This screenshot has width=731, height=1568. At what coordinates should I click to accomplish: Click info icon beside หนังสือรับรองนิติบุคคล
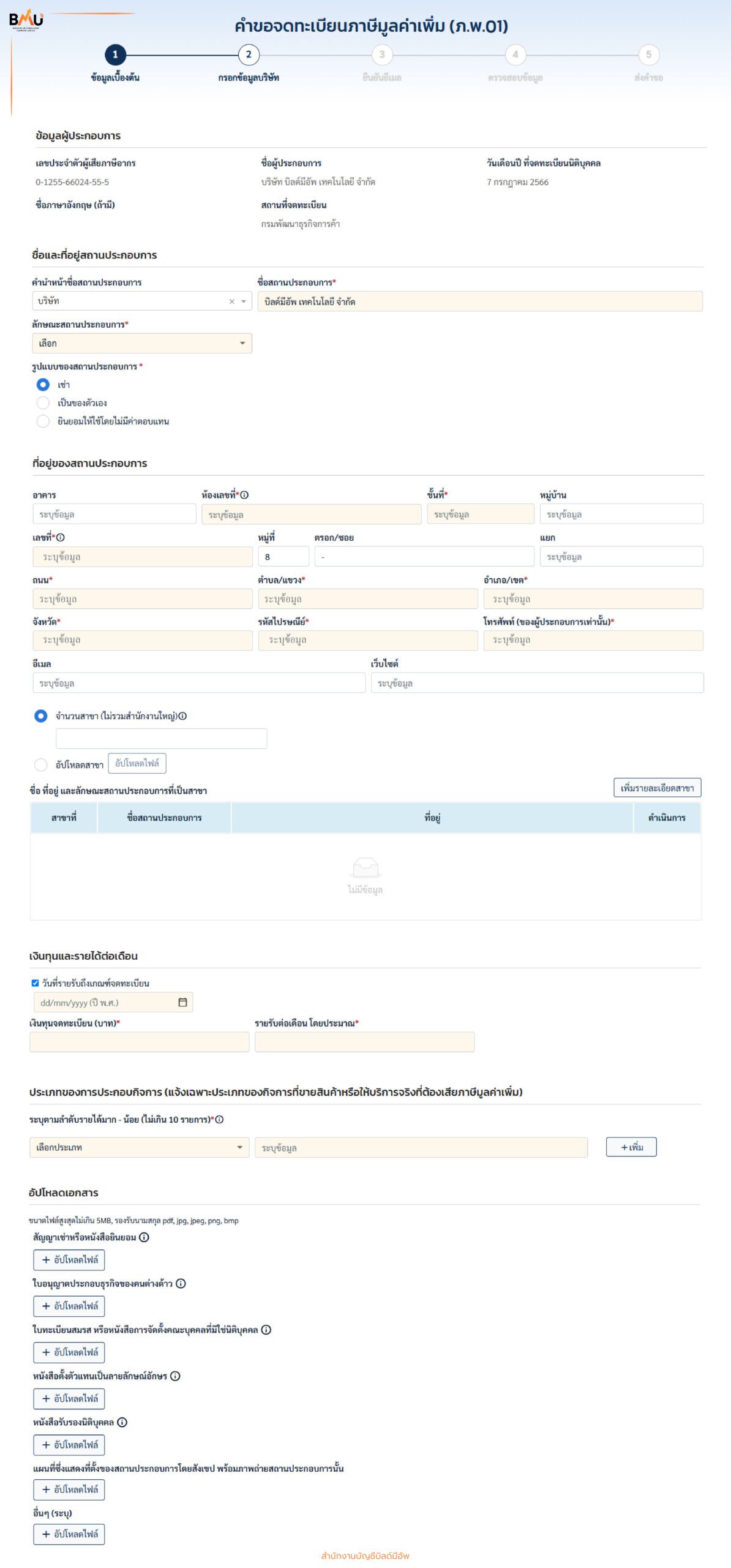122,1422
